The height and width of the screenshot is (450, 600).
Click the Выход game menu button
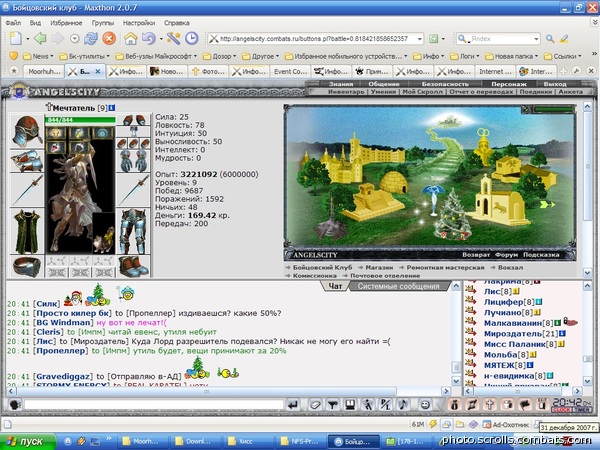click(x=554, y=84)
